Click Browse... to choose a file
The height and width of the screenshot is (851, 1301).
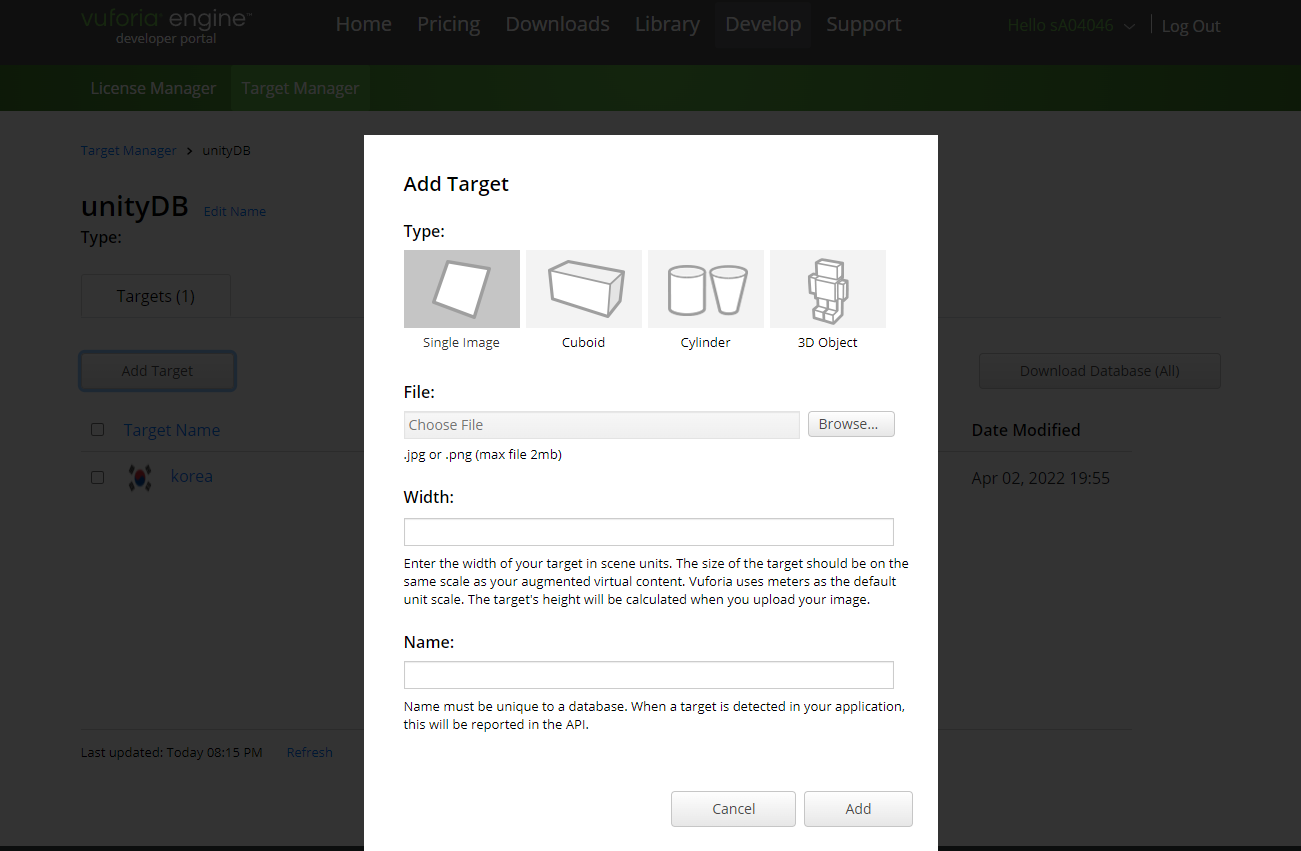tap(851, 424)
